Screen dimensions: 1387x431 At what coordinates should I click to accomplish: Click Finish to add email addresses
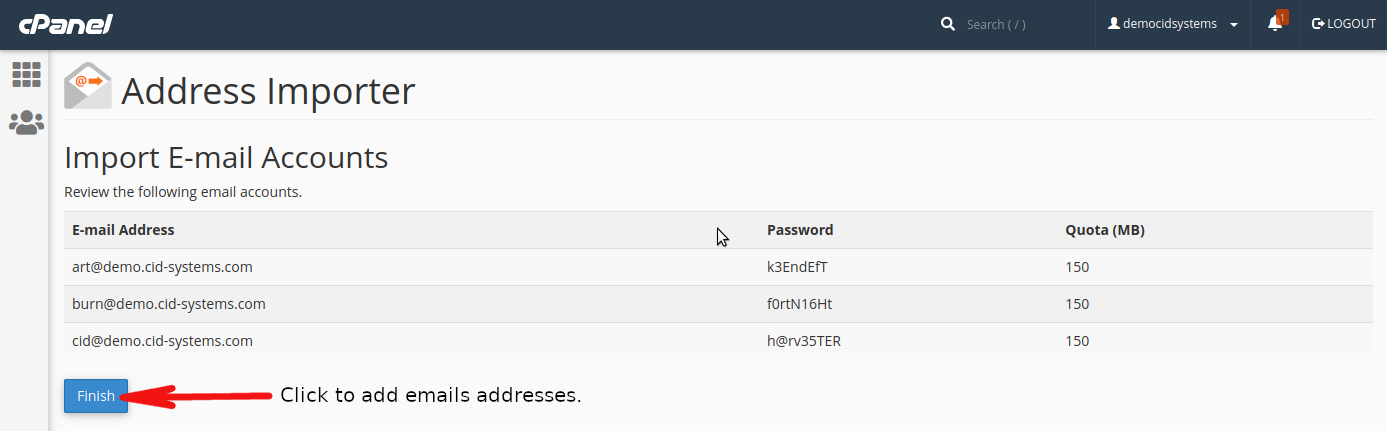click(x=96, y=396)
